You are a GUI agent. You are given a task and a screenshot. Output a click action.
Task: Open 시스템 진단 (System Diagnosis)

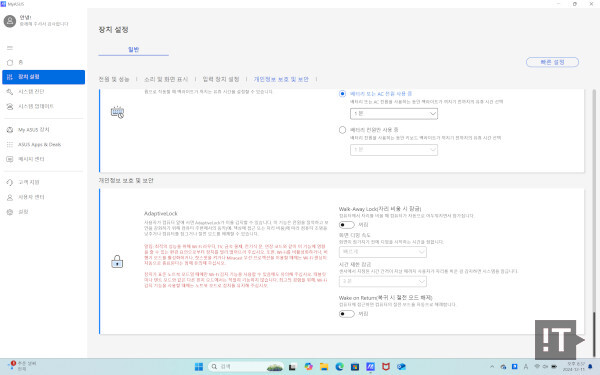tap(43, 91)
